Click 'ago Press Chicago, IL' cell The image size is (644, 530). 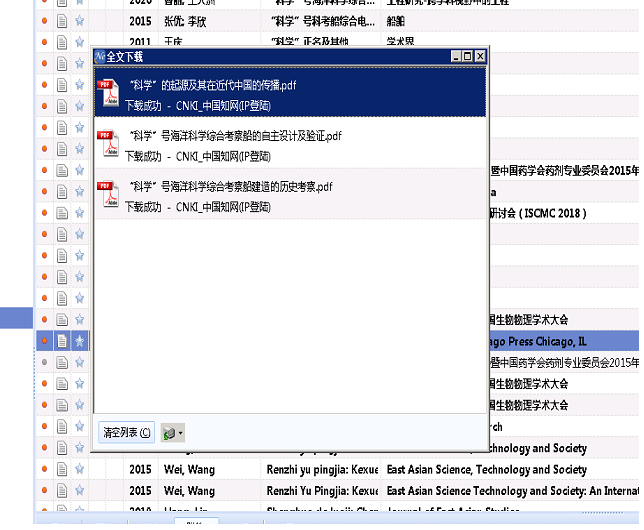[538, 341]
